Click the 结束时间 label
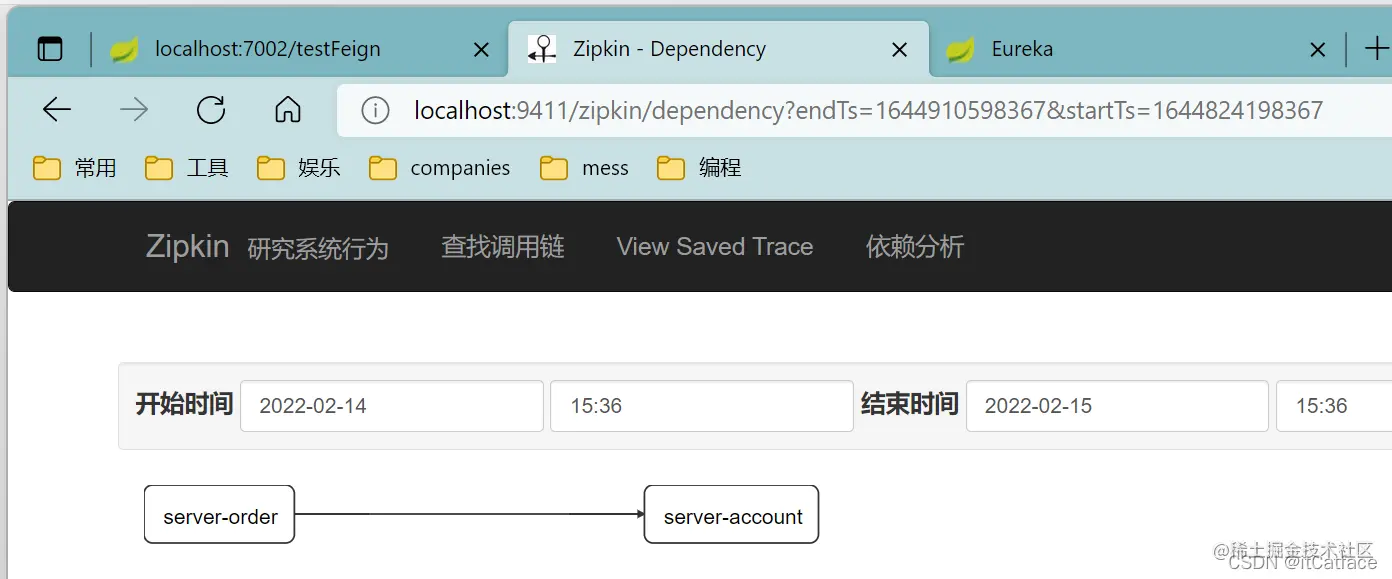The width and height of the screenshot is (1392, 579). (910, 405)
